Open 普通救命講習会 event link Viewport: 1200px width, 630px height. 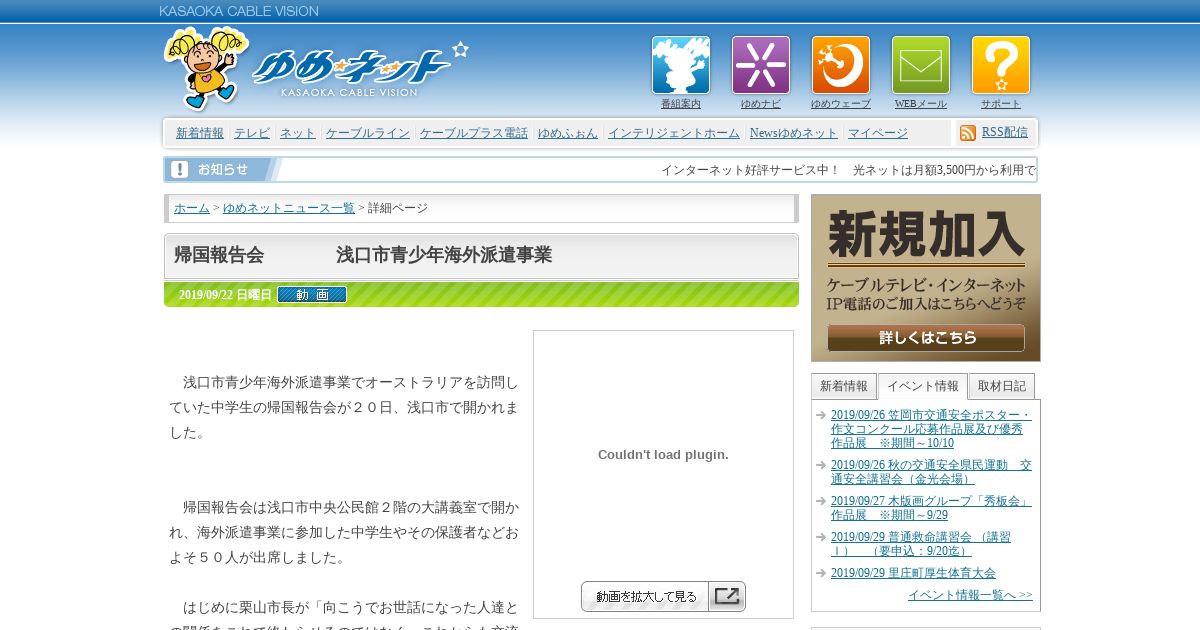pos(921,544)
